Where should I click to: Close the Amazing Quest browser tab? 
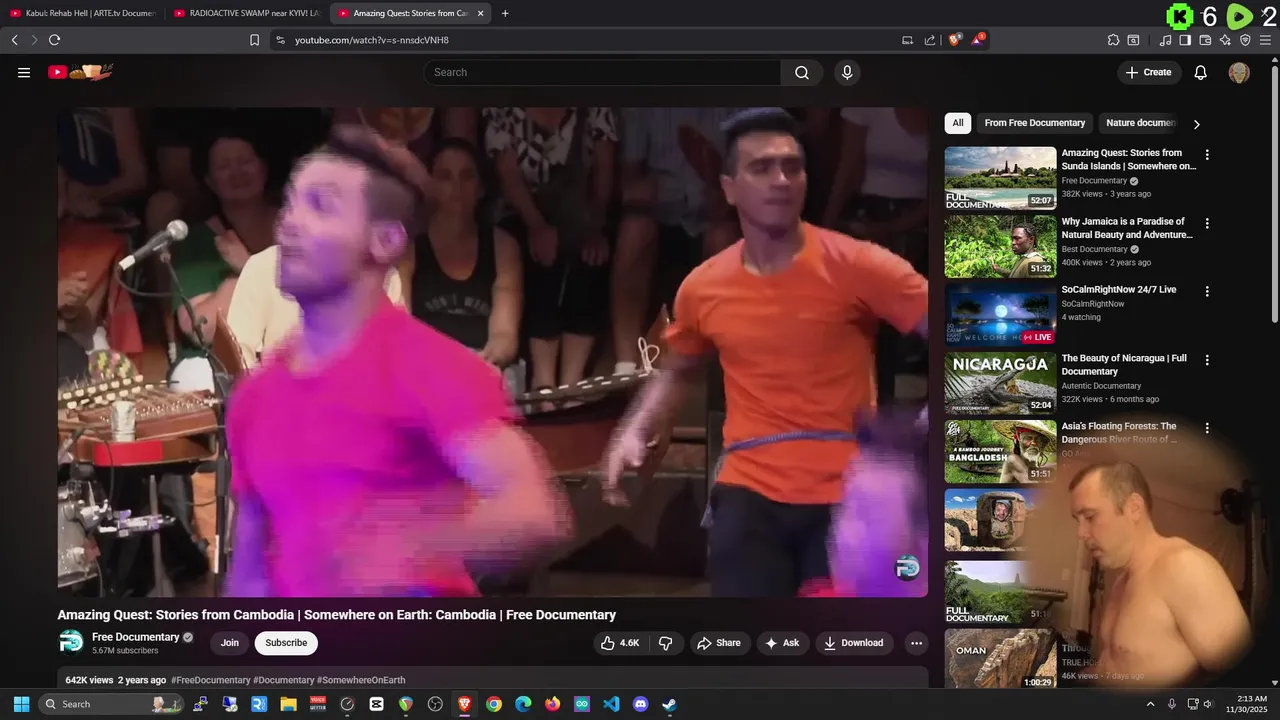point(481,13)
